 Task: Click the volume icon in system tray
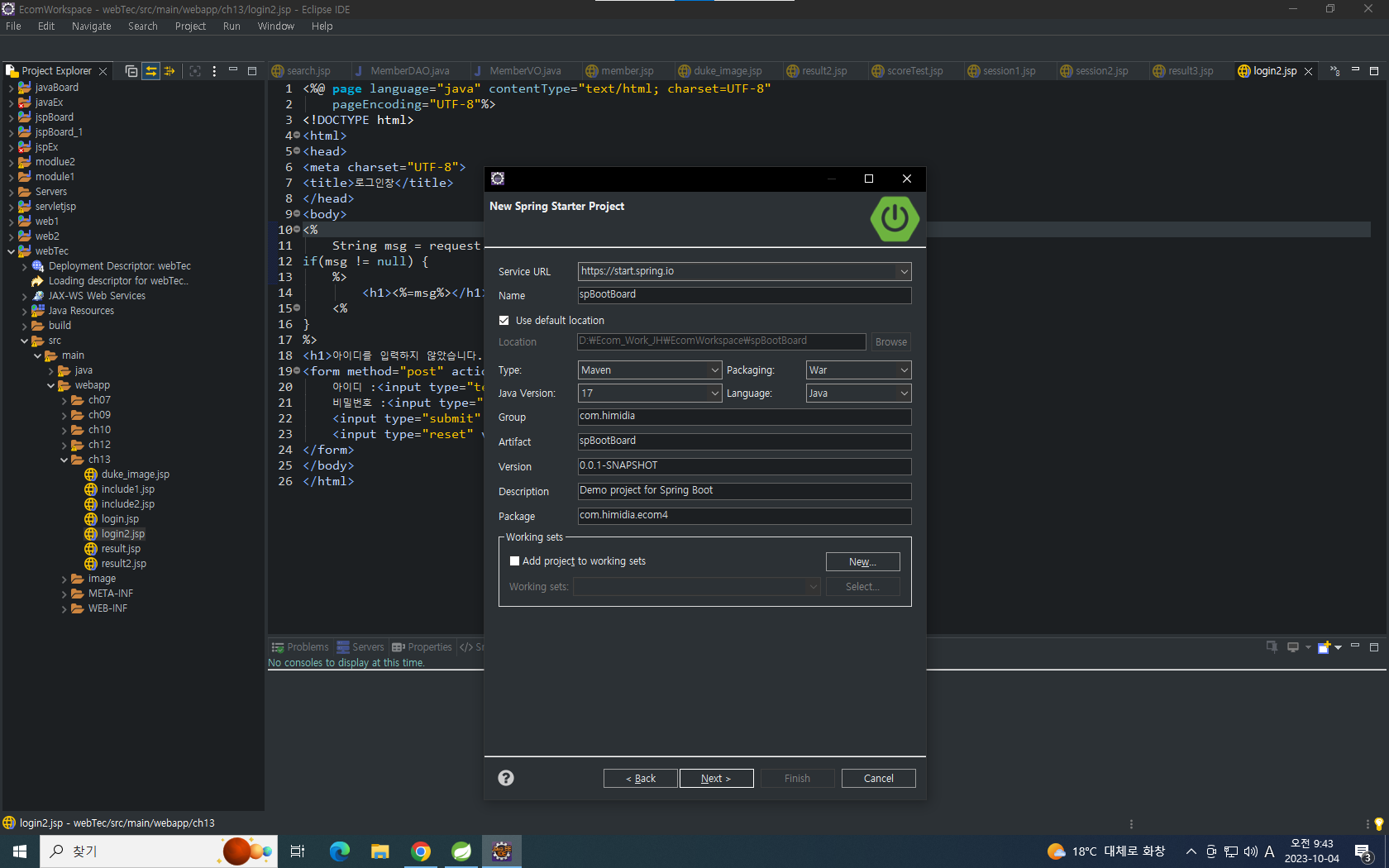coord(1250,851)
